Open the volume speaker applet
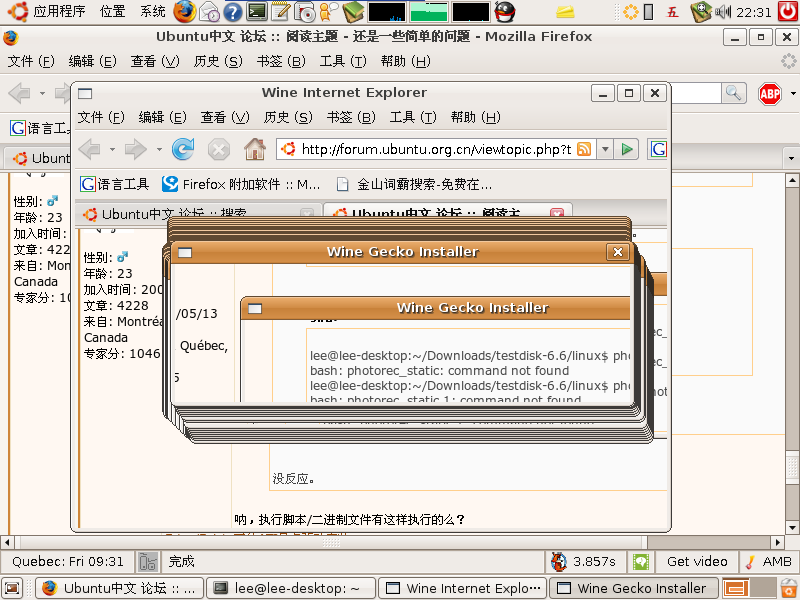 point(722,12)
